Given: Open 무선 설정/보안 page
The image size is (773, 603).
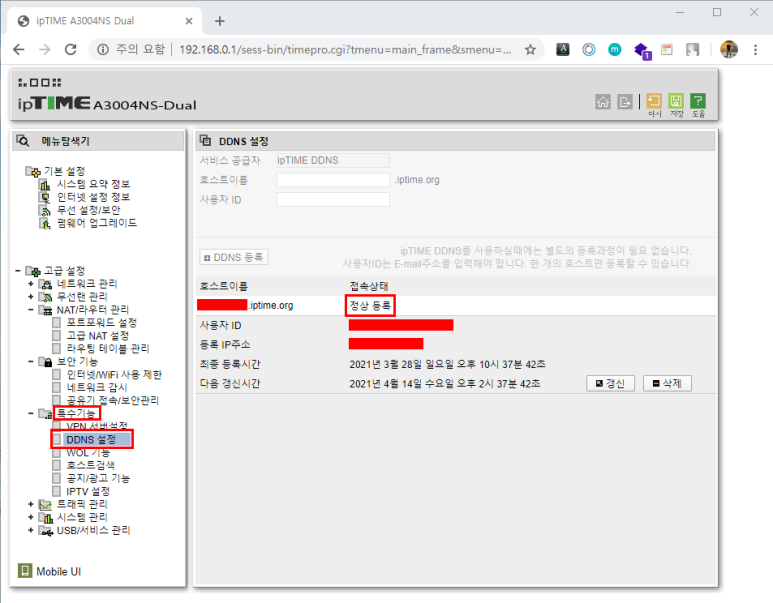Looking at the screenshot, I should pos(88,210).
